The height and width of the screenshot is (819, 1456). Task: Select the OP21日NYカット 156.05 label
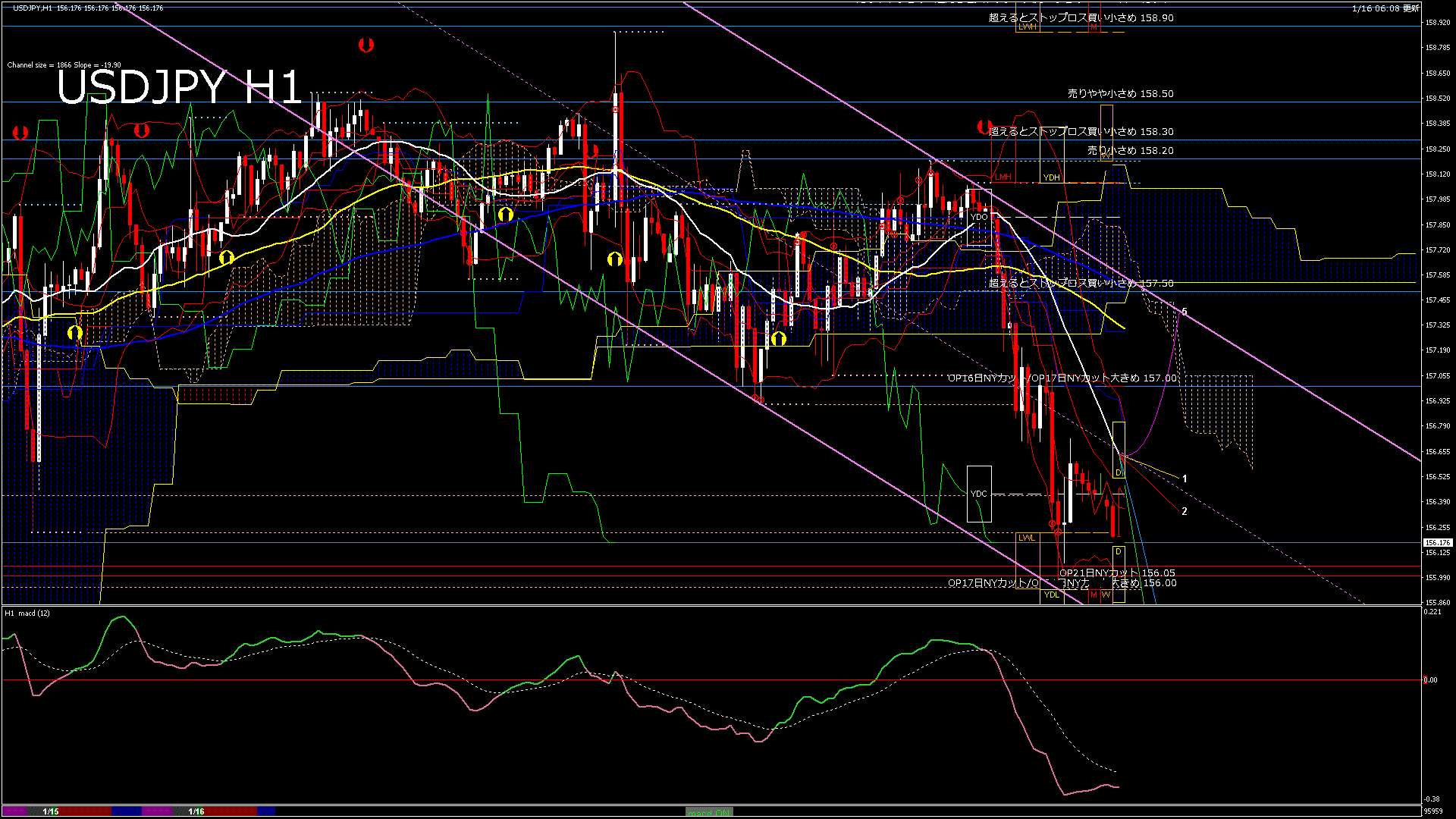click(x=1117, y=573)
